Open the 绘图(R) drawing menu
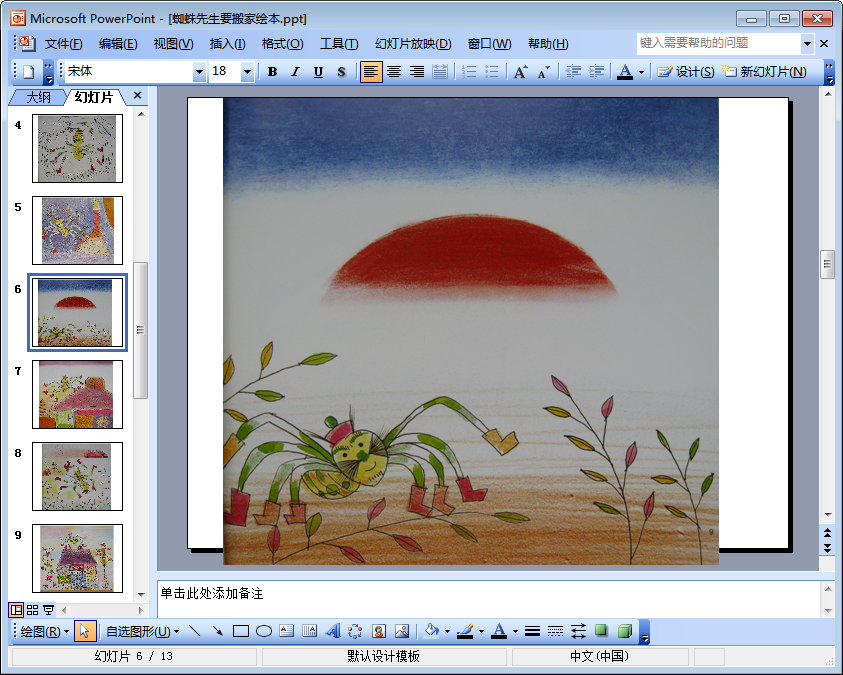 [x=45, y=631]
